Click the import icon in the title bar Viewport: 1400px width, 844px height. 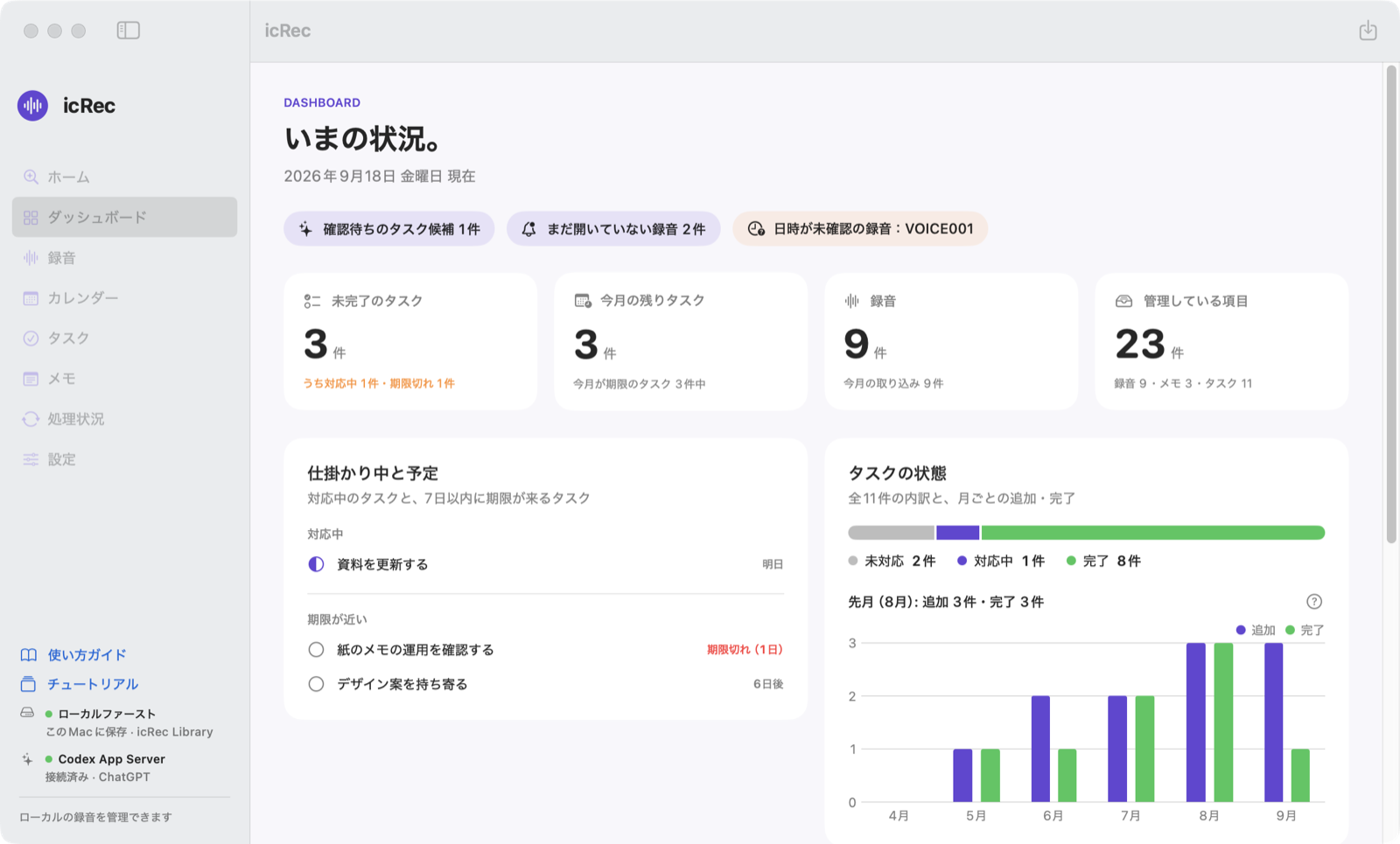[1368, 31]
